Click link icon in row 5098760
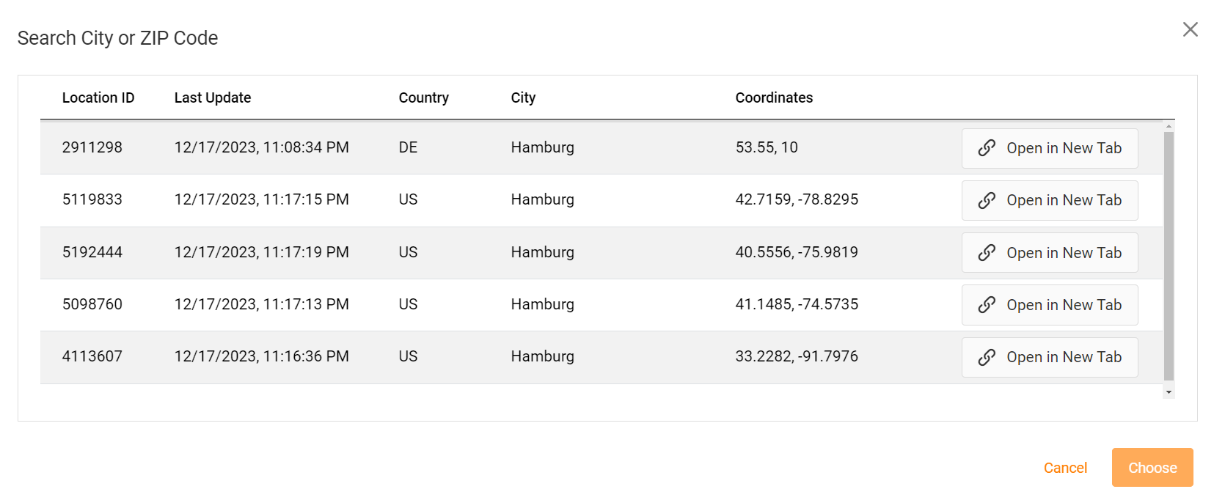The width and height of the screenshot is (1214, 500). point(986,305)
